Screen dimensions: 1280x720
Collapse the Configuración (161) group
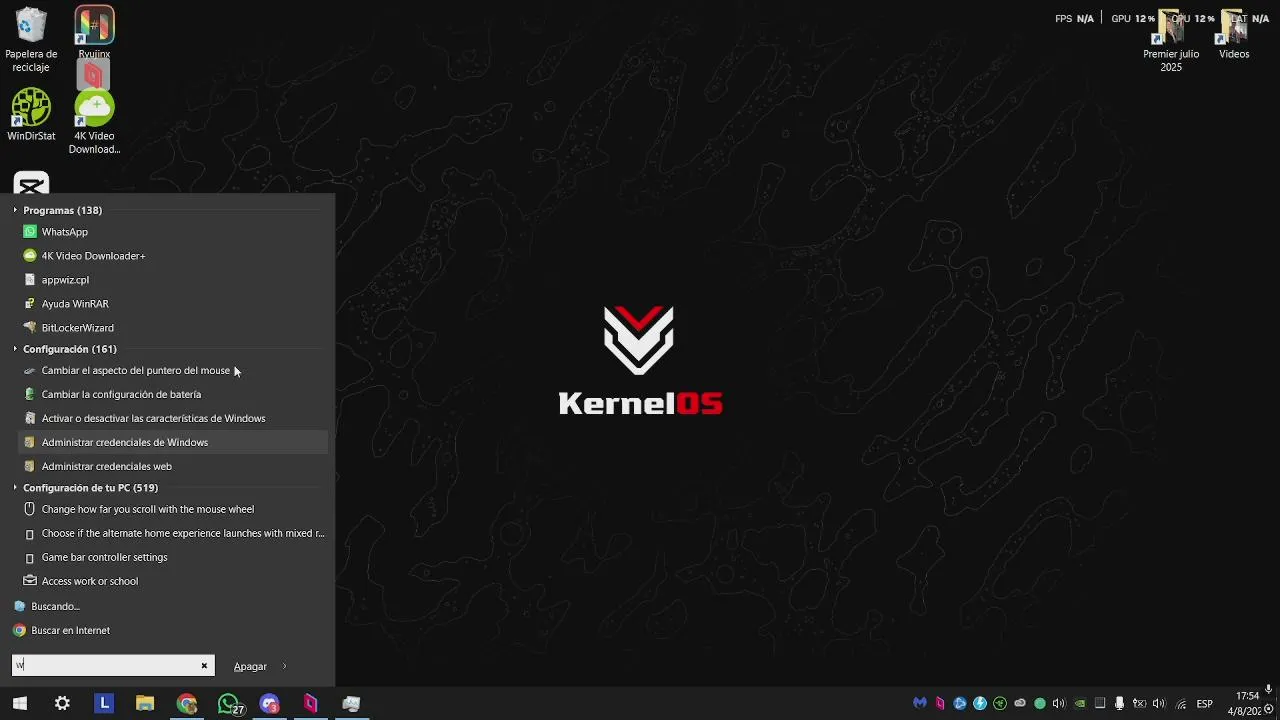pyautogui.click(x=15, y=349)
